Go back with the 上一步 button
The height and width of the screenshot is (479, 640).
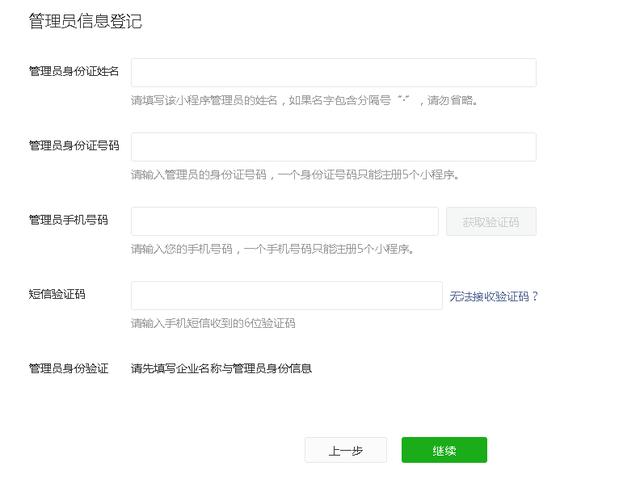point(345,450)
